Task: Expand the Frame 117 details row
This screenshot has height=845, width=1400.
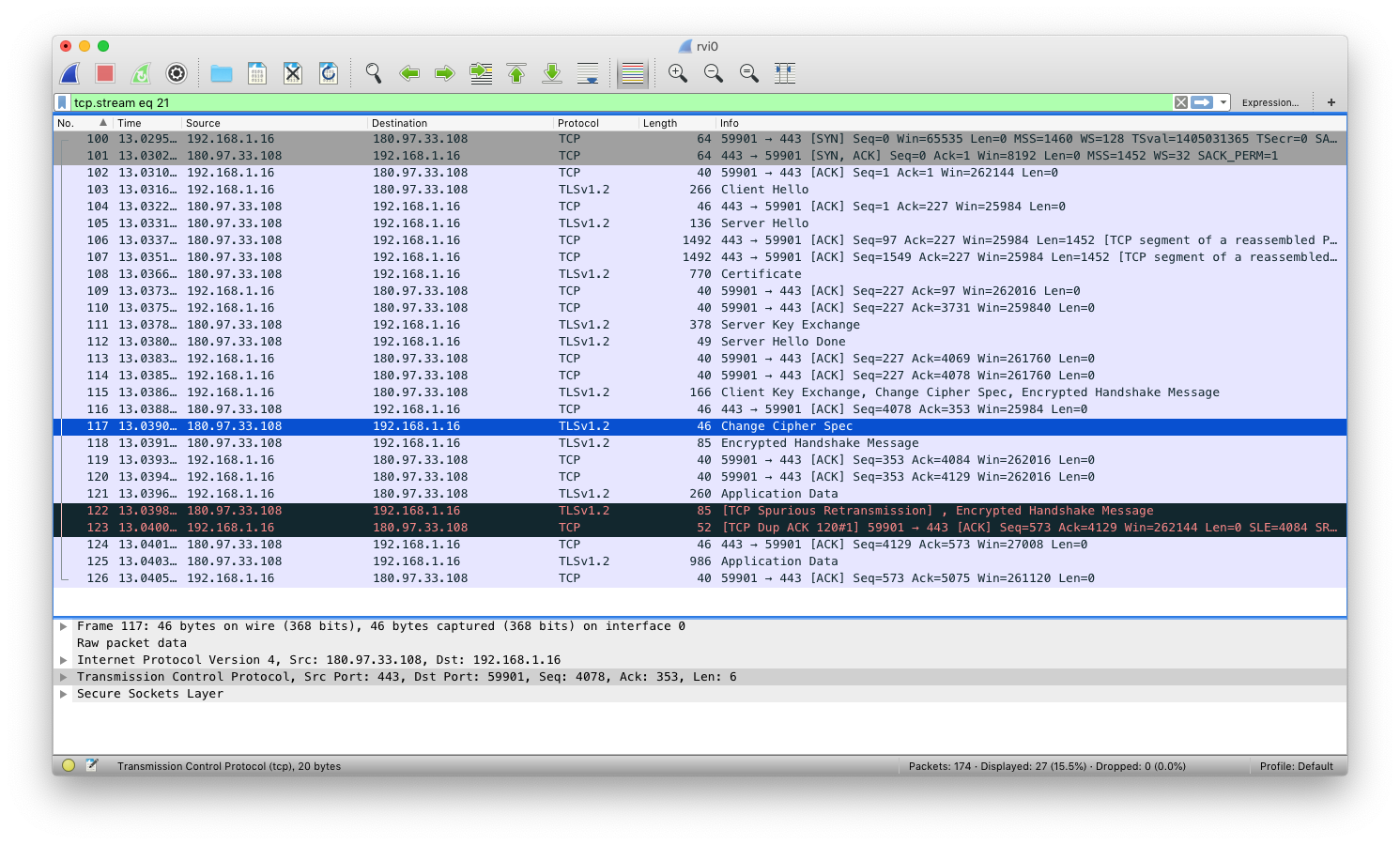Action: point(64,626)
